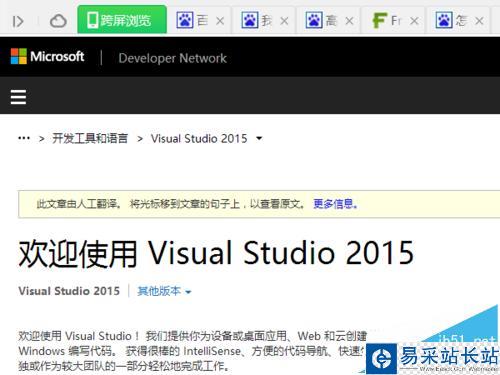Click the sidebar toggle arrow icon
Screen dimensions: 500x375
coord(18,21)
